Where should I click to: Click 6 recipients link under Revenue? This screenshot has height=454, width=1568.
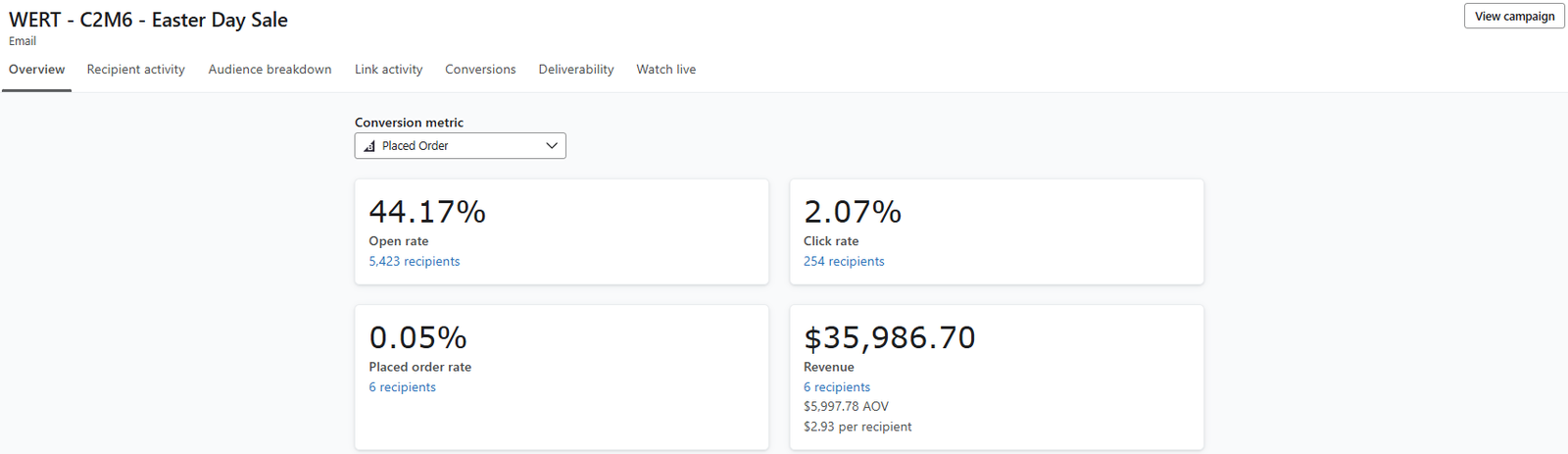837,387
